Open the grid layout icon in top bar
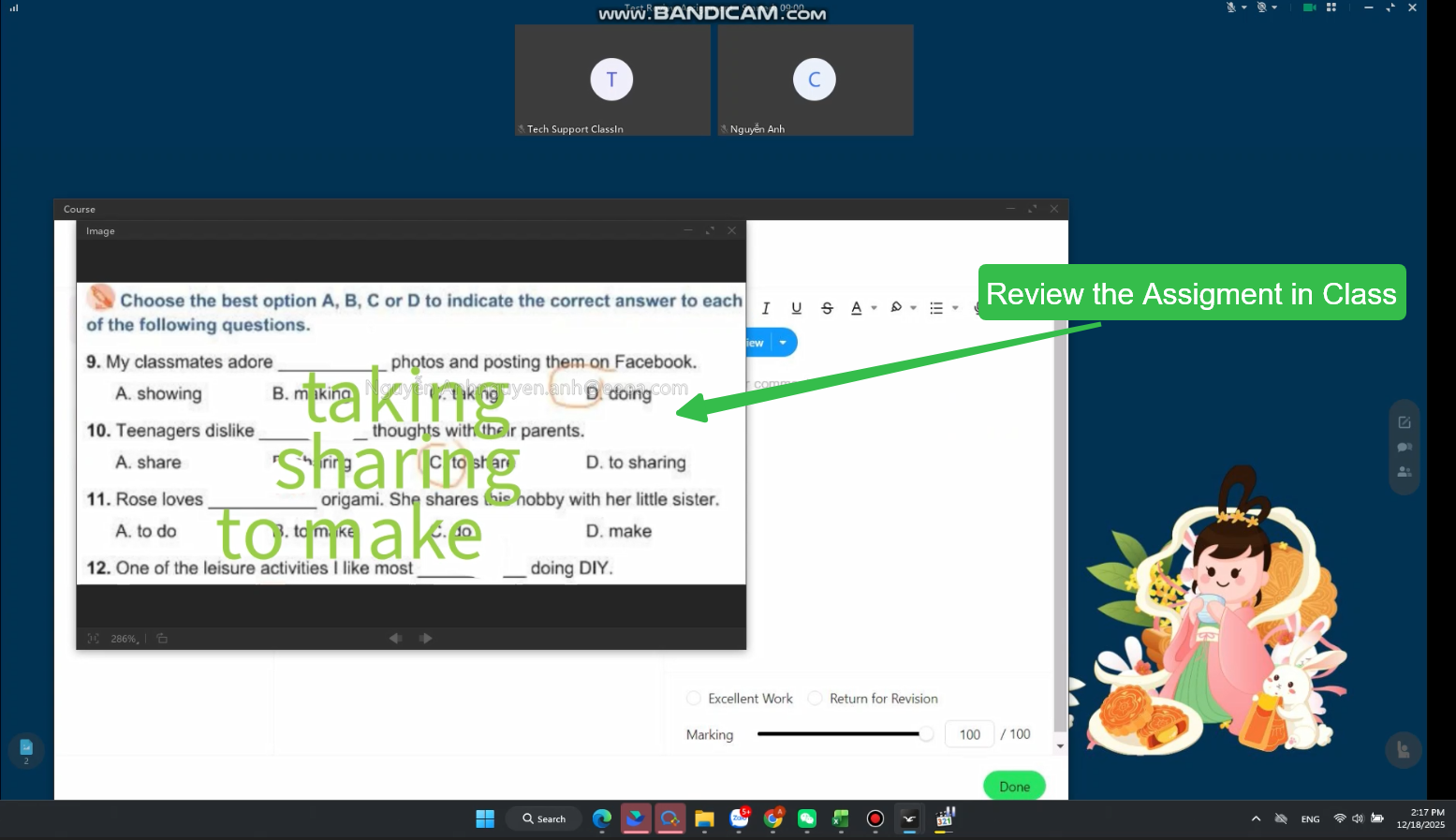Viewport: 1456px width, 840px height. click(x=1331, y=7)
